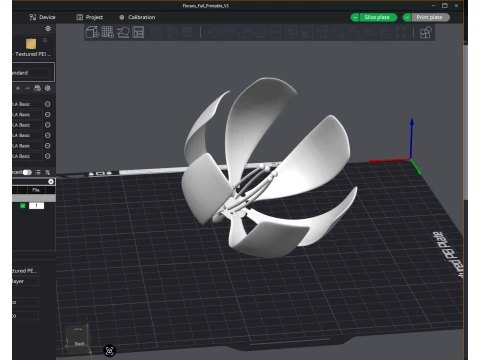Click the minus icon to remove filament

pyautogui.click(x=28, y=88)
